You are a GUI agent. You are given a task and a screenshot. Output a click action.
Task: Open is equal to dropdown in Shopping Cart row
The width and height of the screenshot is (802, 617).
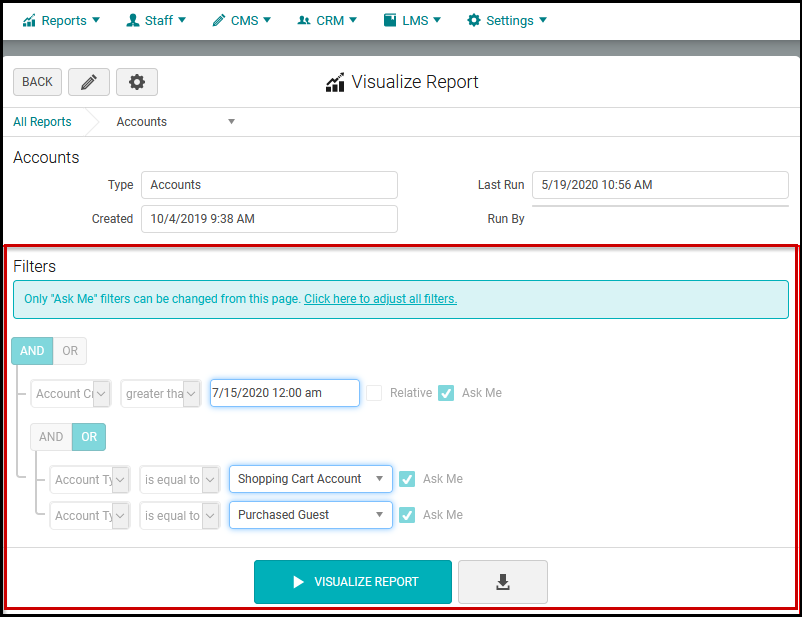pos(180,479)
